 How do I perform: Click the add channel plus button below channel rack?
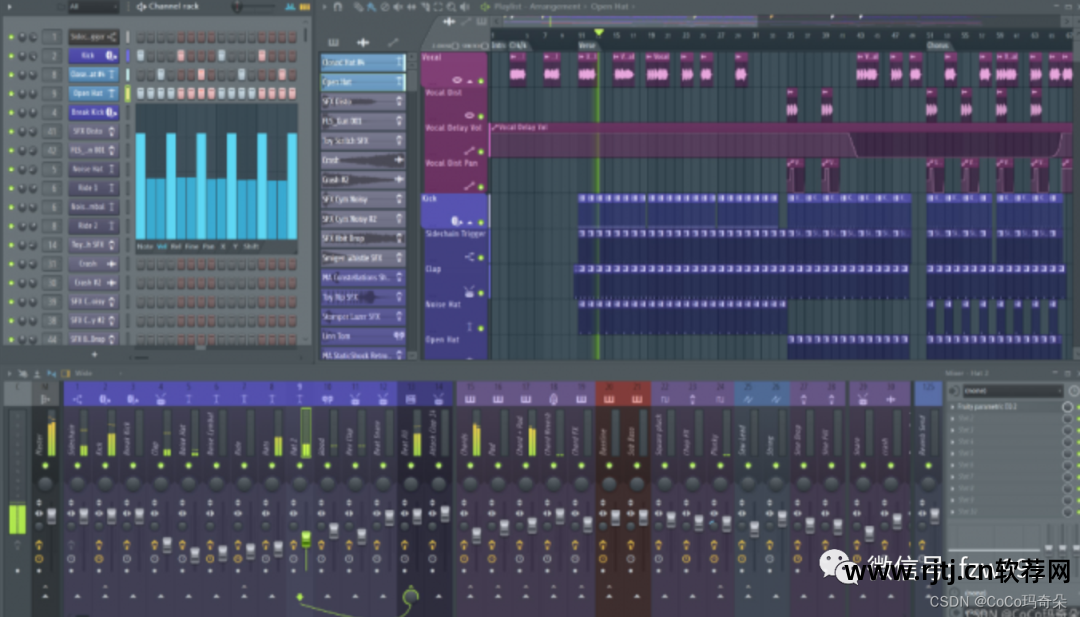(x=95, y=353)
